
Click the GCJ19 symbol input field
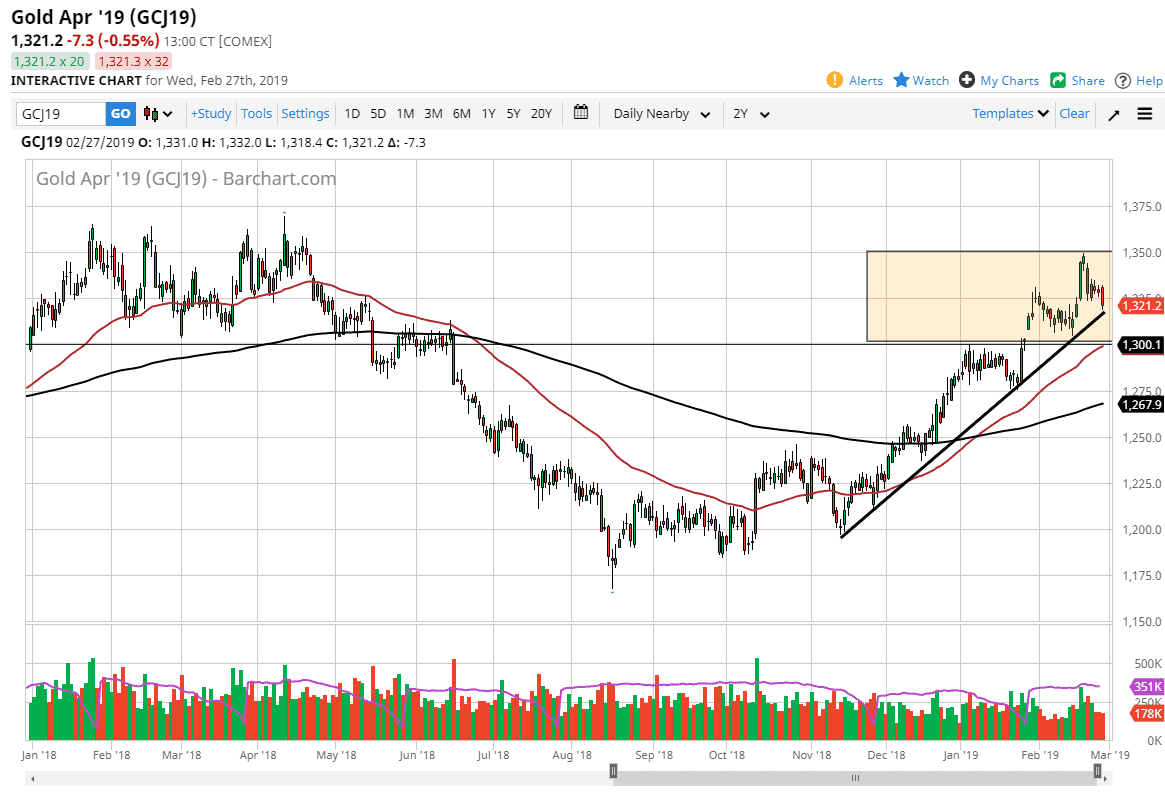(x=61, y=114)
